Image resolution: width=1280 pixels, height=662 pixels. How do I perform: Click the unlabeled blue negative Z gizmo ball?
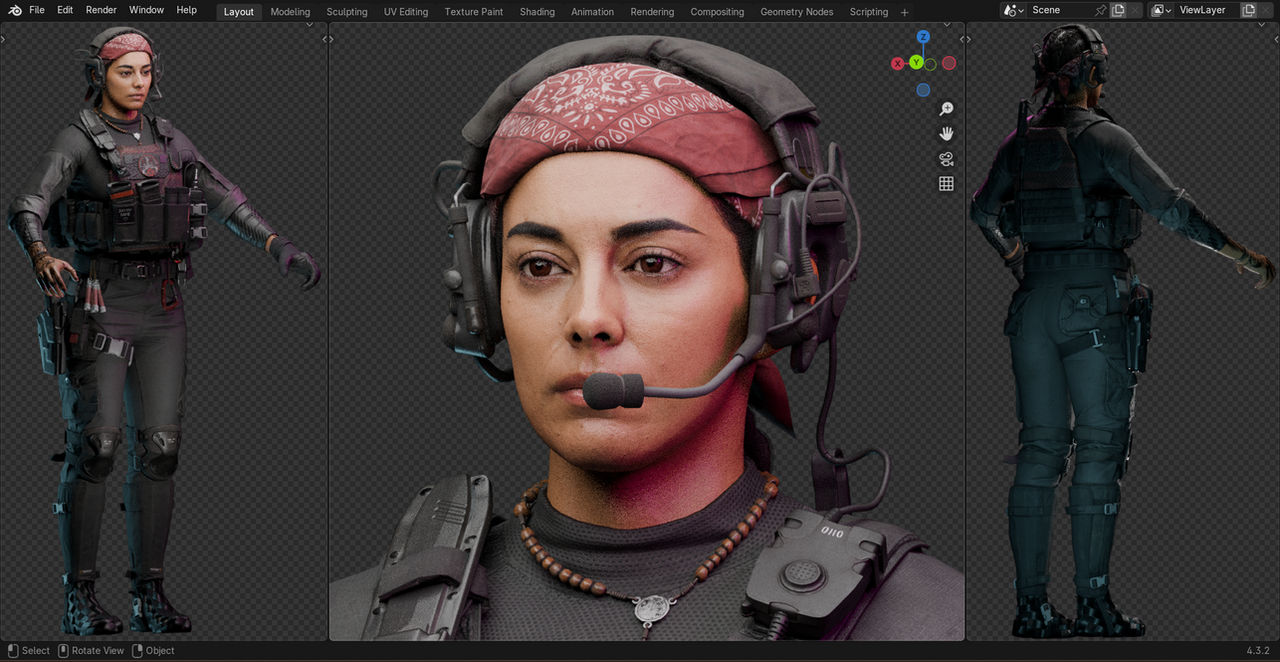point(923,90)
